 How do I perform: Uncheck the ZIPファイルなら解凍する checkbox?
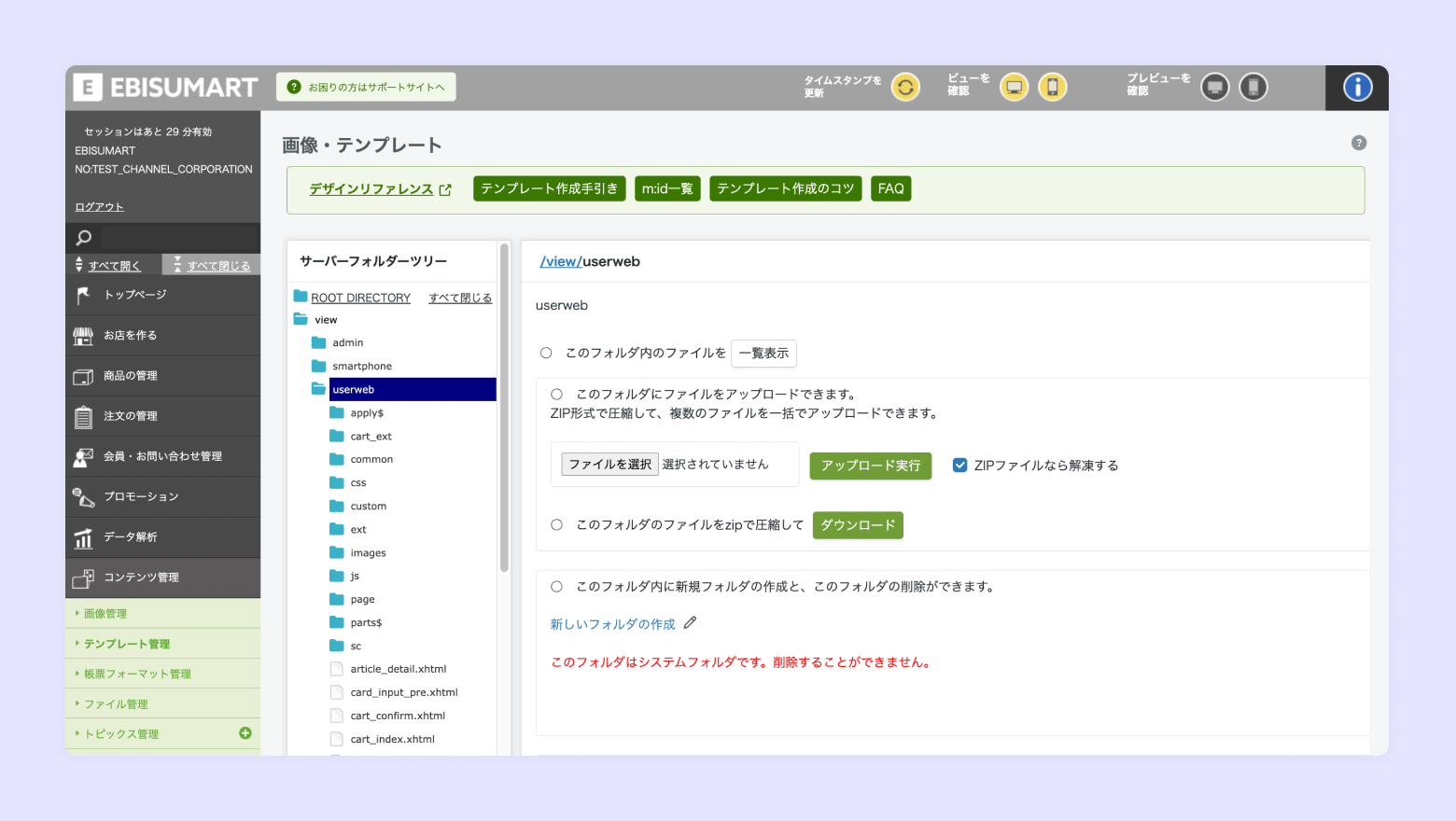(x=959, y=466)
